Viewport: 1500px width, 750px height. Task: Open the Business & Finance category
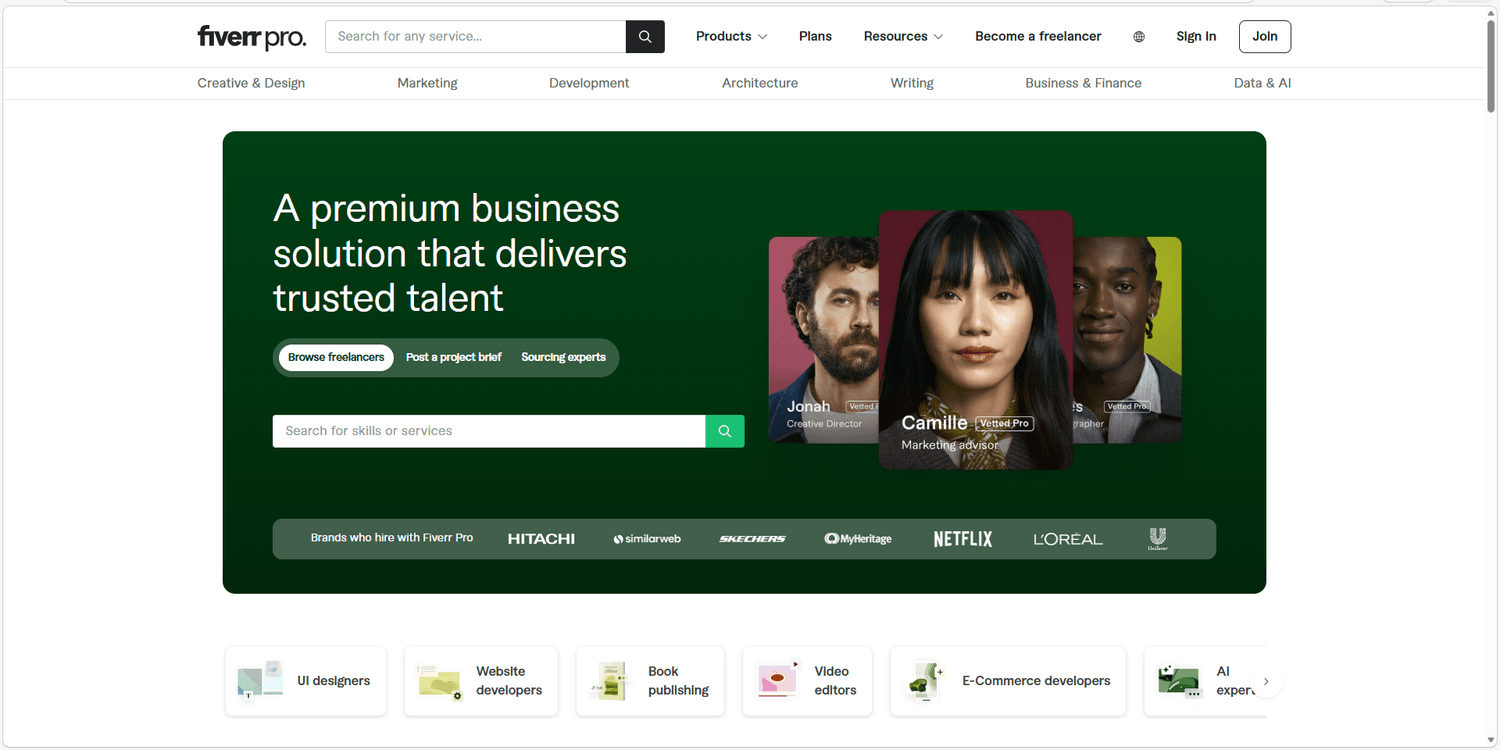(1083, 84)
